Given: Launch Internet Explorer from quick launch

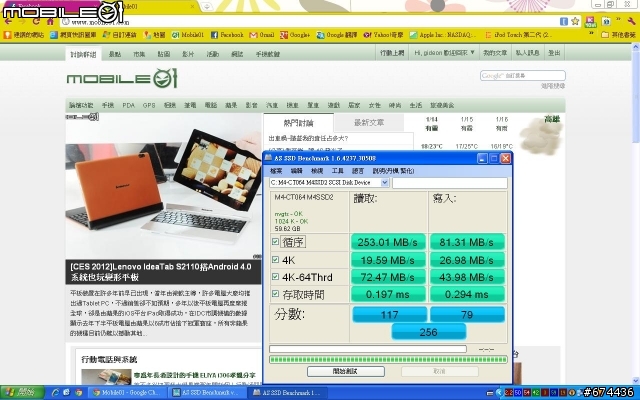Looking at the screenshot, I should tap(55, 393).
